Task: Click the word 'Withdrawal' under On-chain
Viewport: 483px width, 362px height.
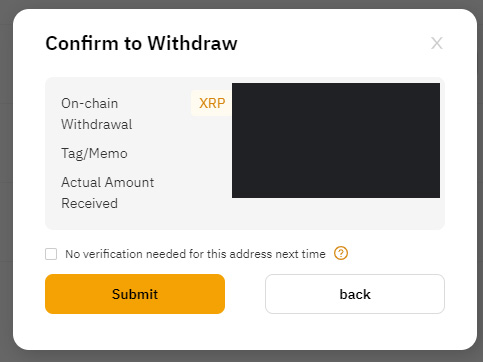Action: [x=97, y=124]
